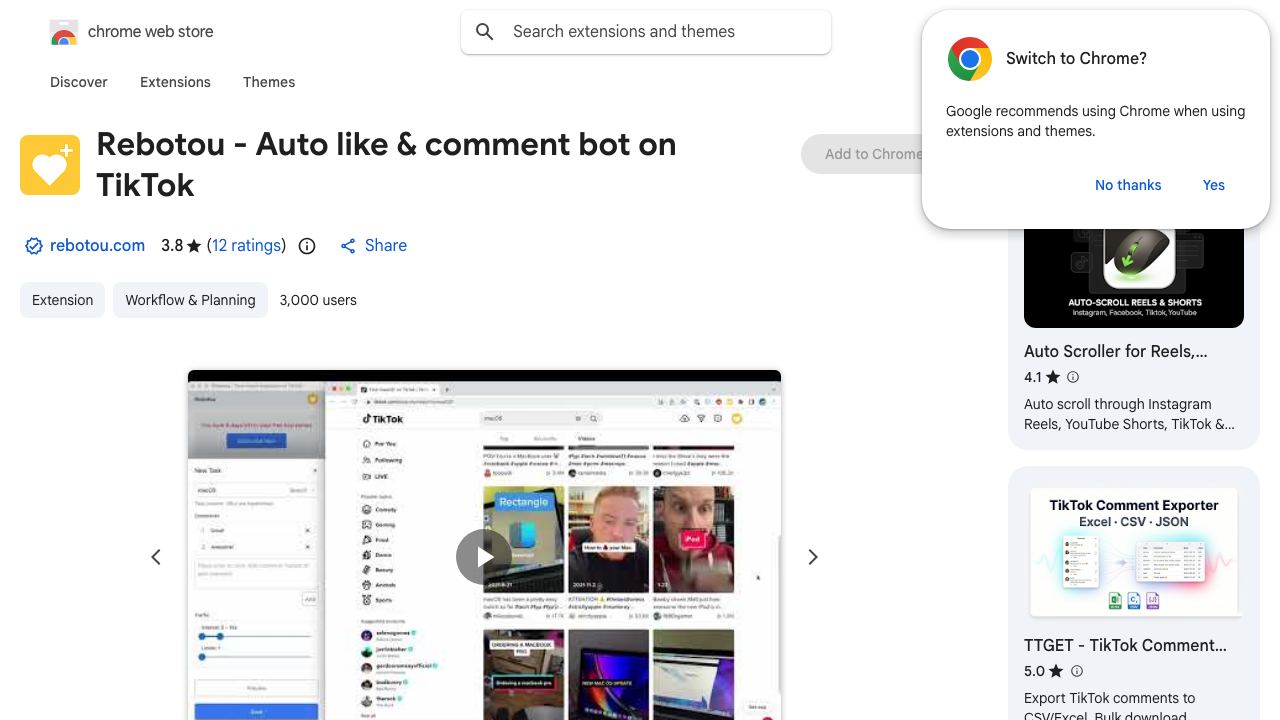Viewport: 1280px width, 720px height.
Task: Play the extension preview video
Action: (x=484, y=557)
